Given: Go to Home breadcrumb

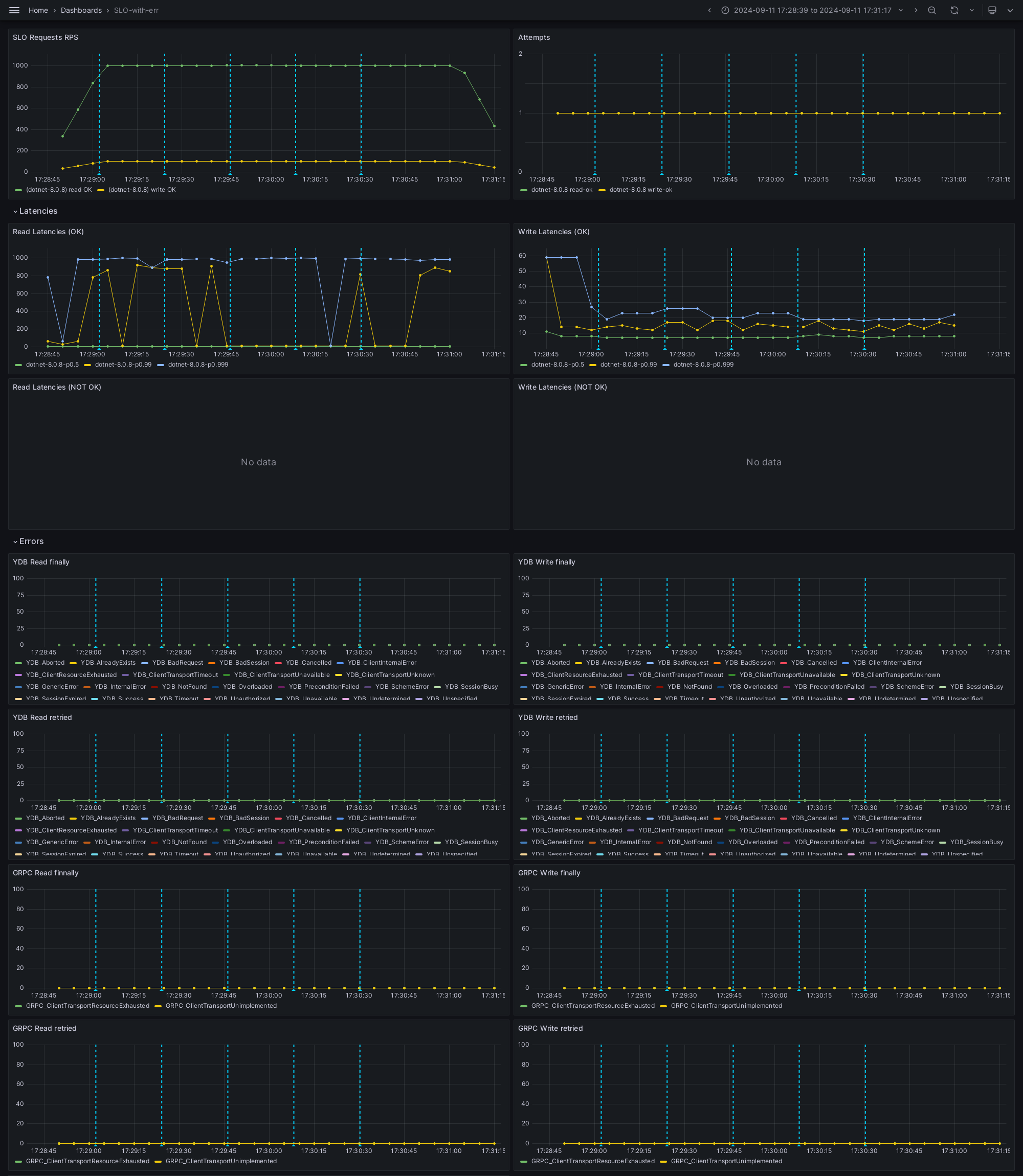Looking at the screenshot, I should pyautogui.click(x=38, y=10).
